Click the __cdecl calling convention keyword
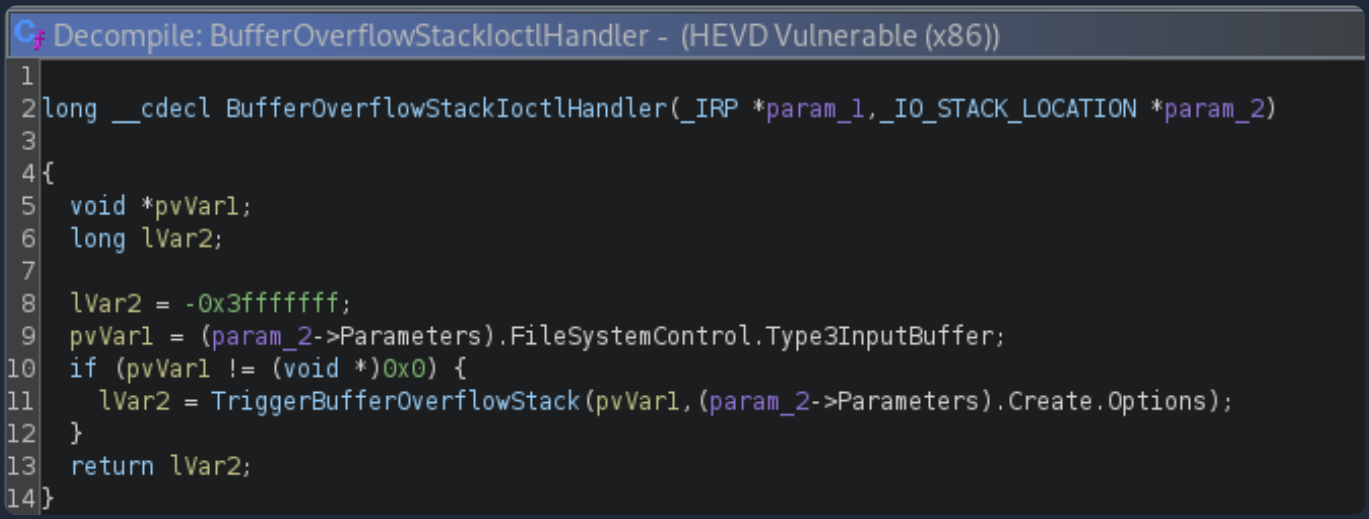Viewport: 1369px width, 519px height. tap(161, 108)
